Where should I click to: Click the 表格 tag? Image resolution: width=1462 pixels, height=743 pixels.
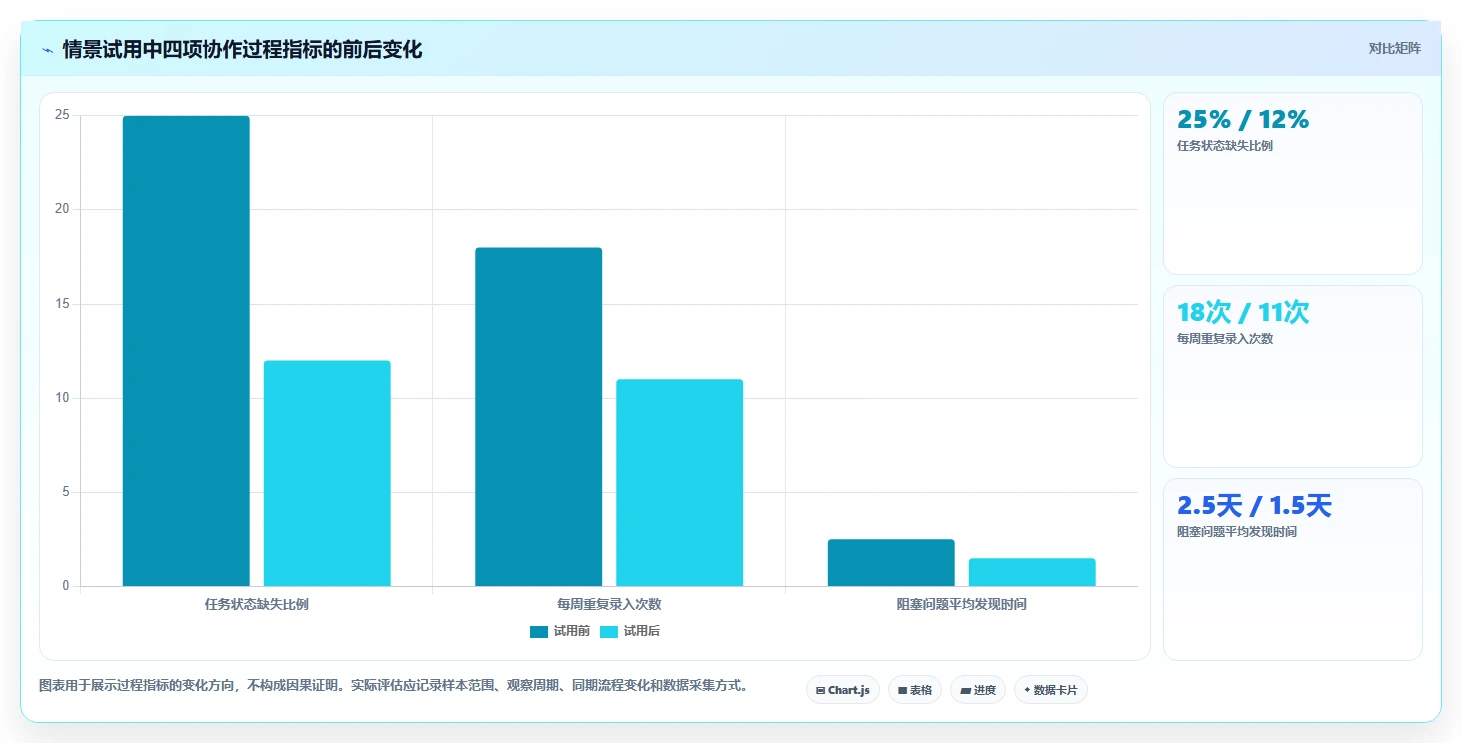[x=915, y=690]
